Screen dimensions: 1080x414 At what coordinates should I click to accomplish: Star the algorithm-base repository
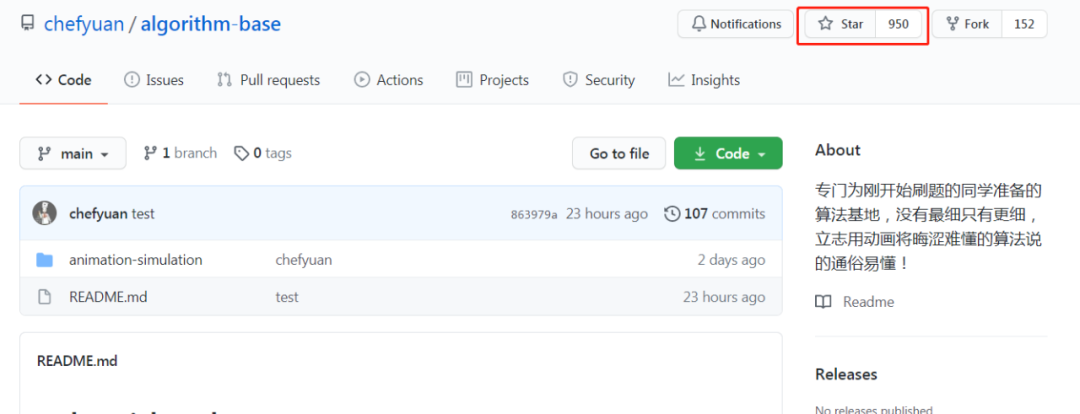click(x=841, y=24)
